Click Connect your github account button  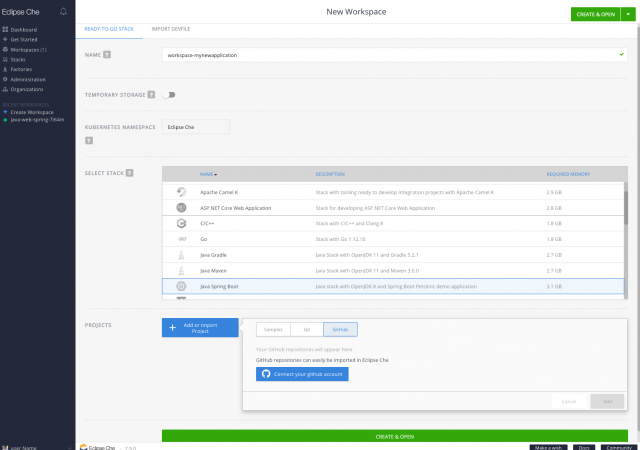(x=302, y=374)
